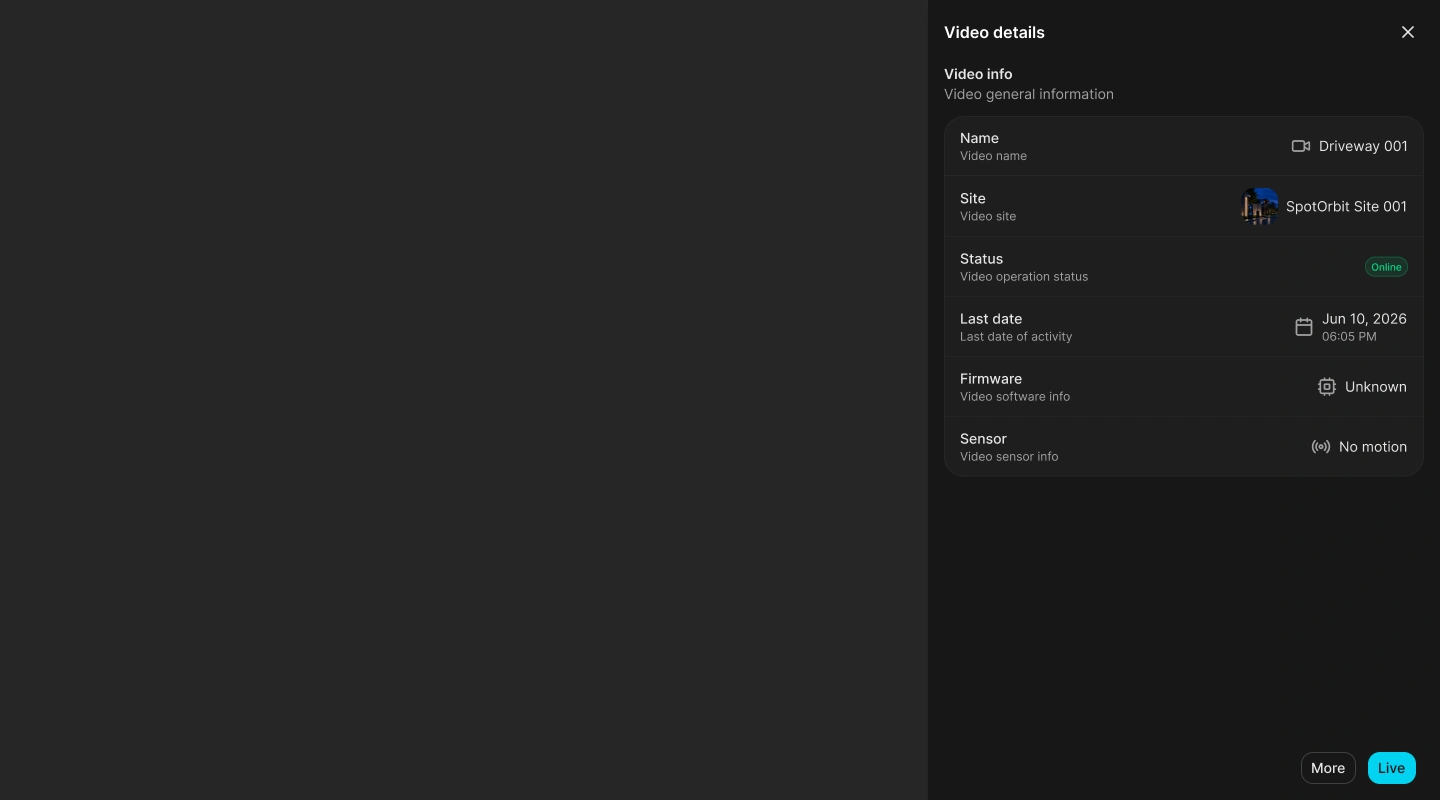Click the Video software info description
The image size is (1440, 800).
1015,397
